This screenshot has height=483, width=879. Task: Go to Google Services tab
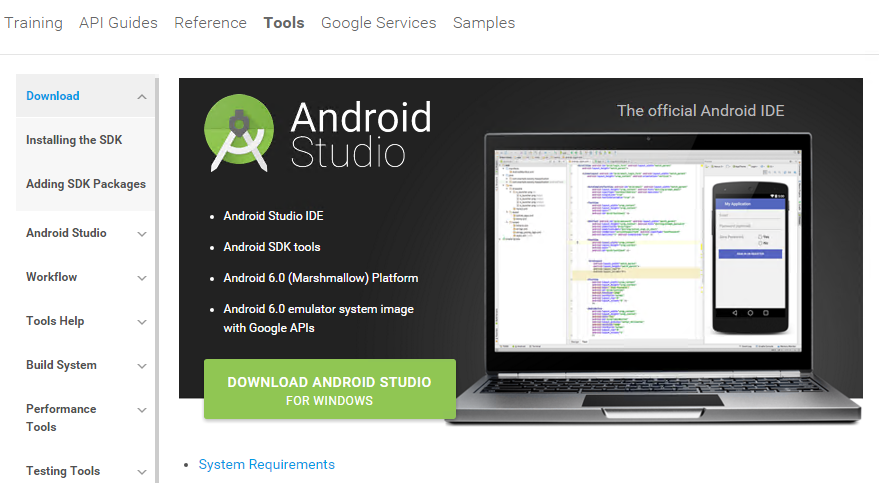coord(378,22)
